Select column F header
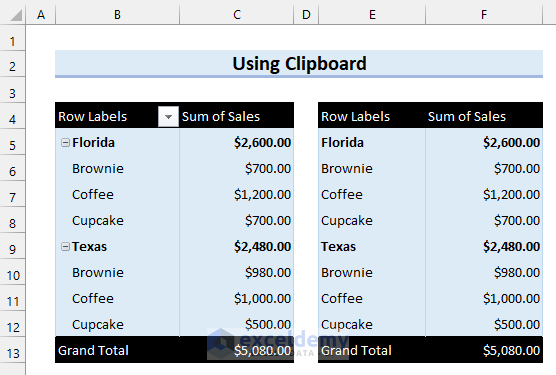 coord(484,15)
